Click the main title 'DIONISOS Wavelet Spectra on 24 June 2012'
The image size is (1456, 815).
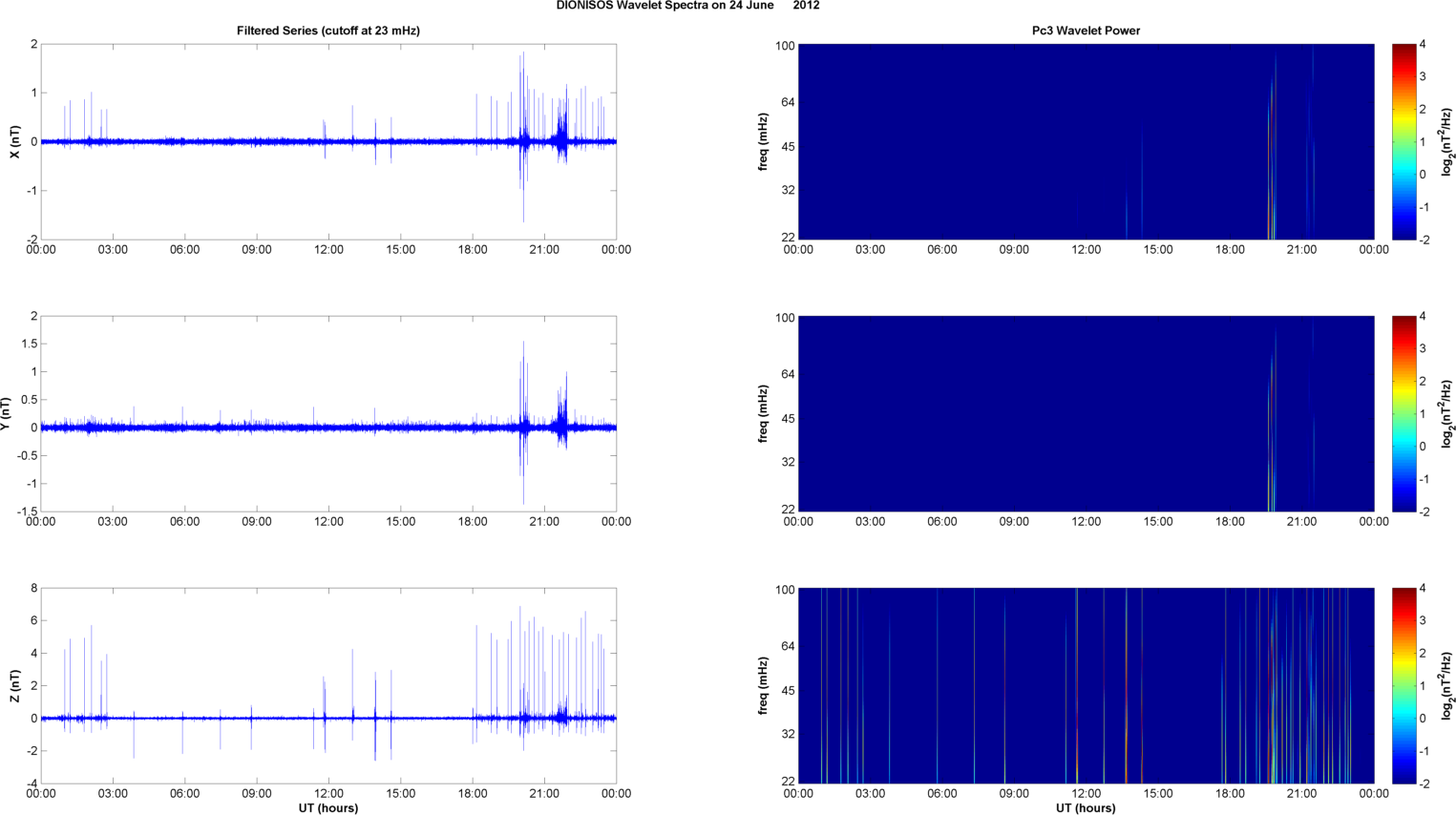[687, 6]
